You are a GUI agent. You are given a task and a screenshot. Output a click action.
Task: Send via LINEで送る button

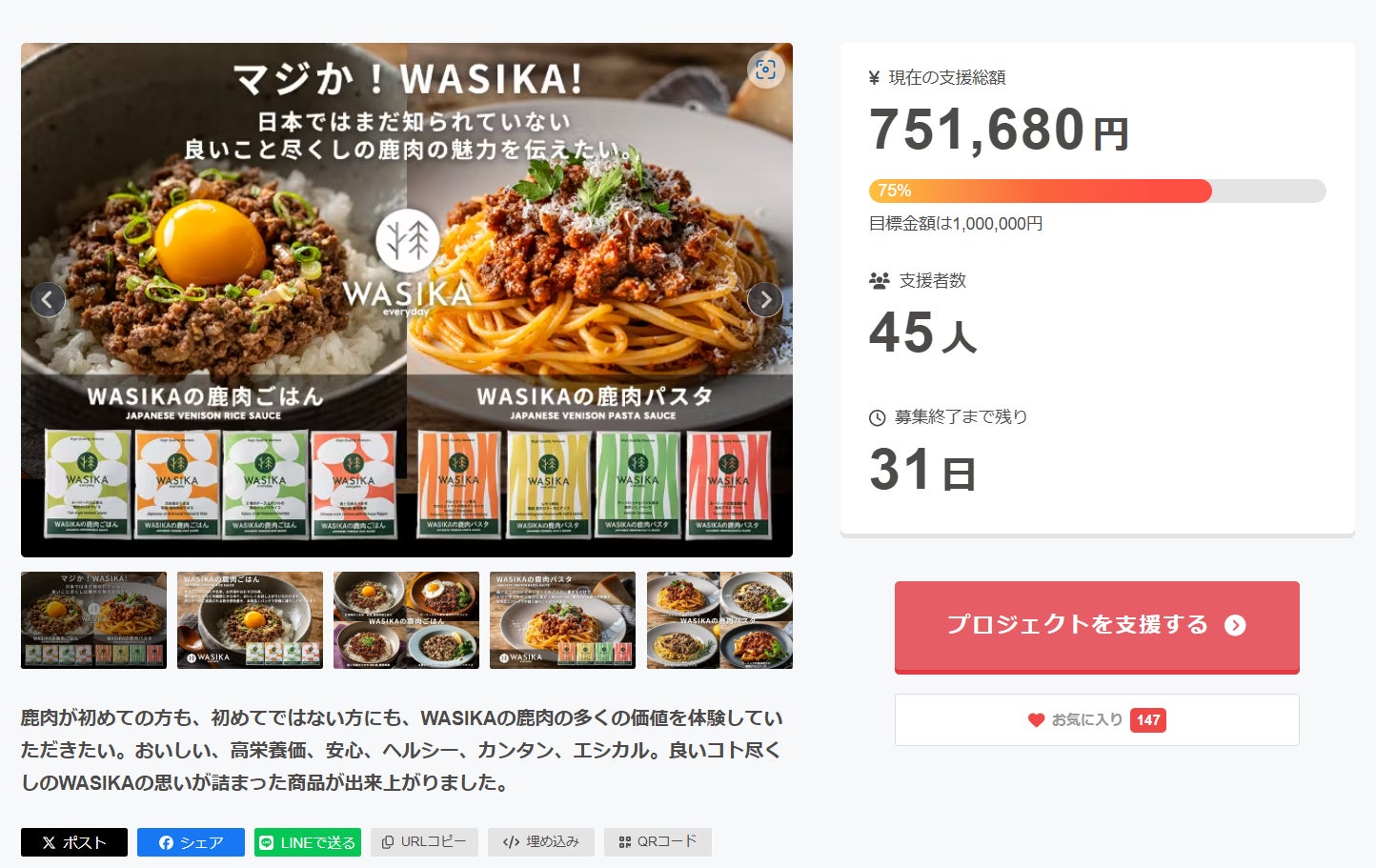(308, 842)
